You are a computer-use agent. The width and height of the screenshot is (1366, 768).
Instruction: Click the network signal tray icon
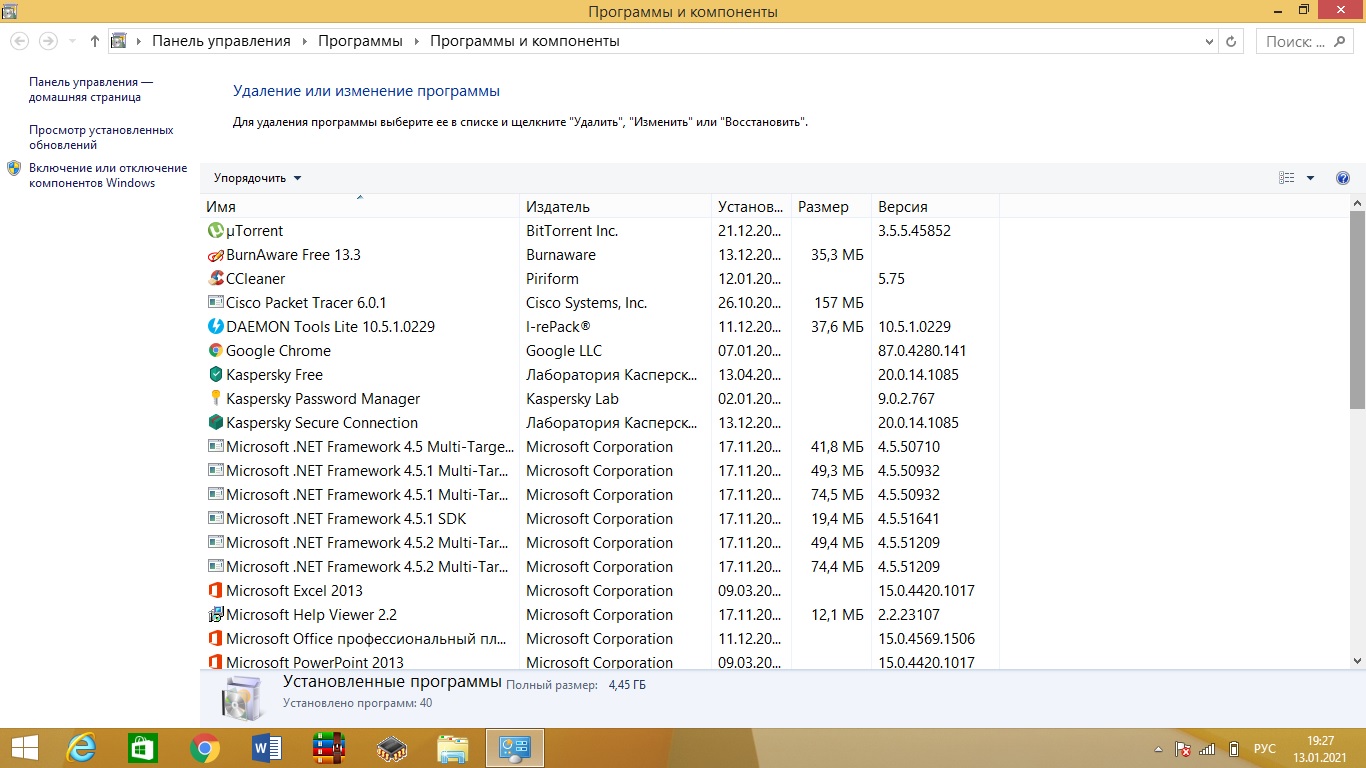tap(1207, 748)
